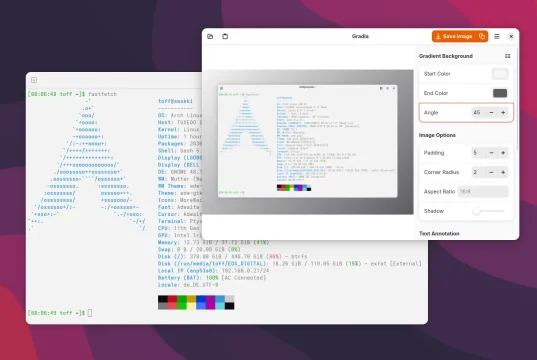The image size is (537, 360).
Task: Click the terminal prompt cursor
Action: click(90, 313)
